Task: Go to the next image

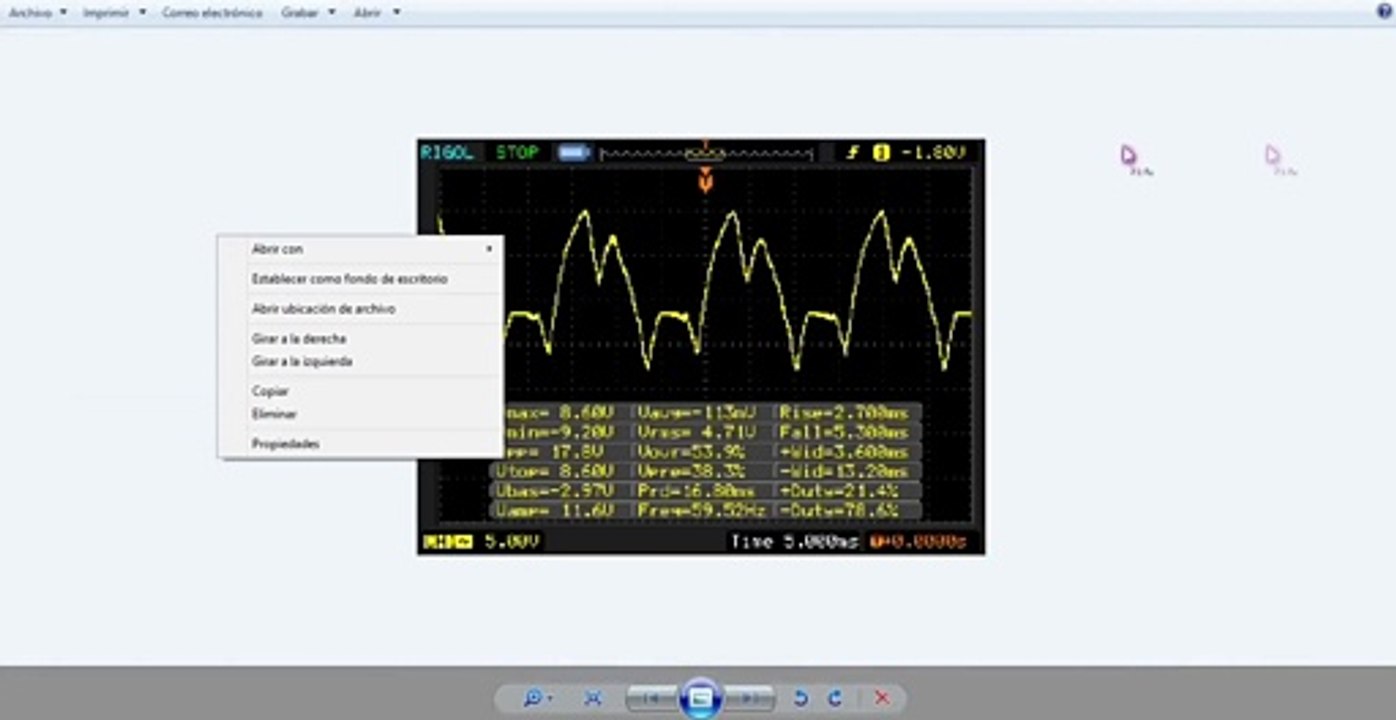Action: pyautogui.click(x=750, y=698)
